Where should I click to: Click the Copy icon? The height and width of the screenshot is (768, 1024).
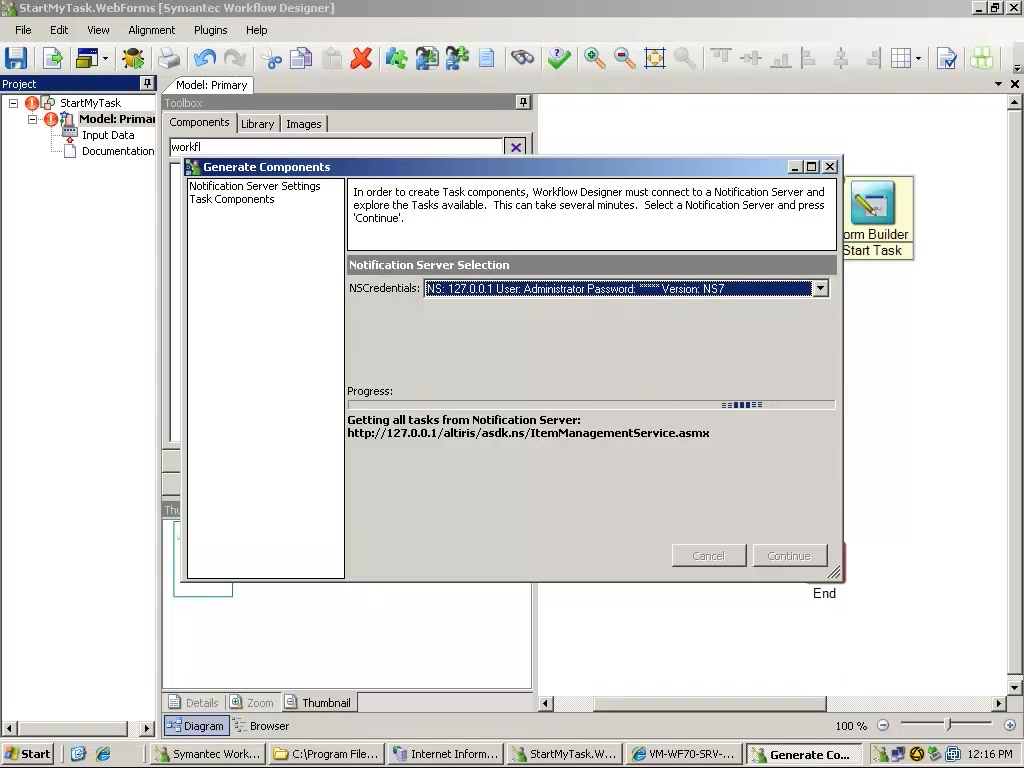pos(301,58)
